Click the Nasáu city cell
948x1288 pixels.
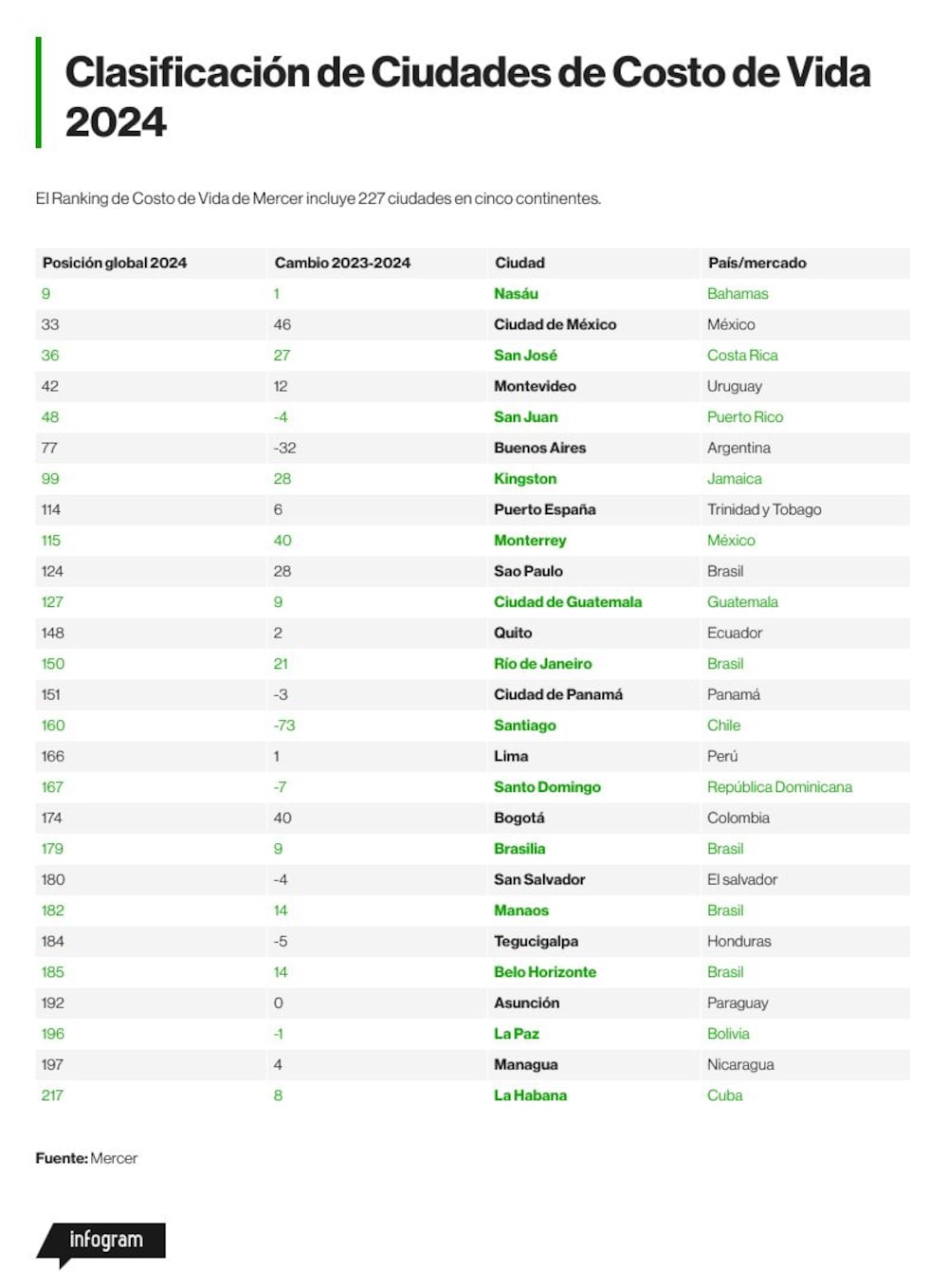pos(516,294)
